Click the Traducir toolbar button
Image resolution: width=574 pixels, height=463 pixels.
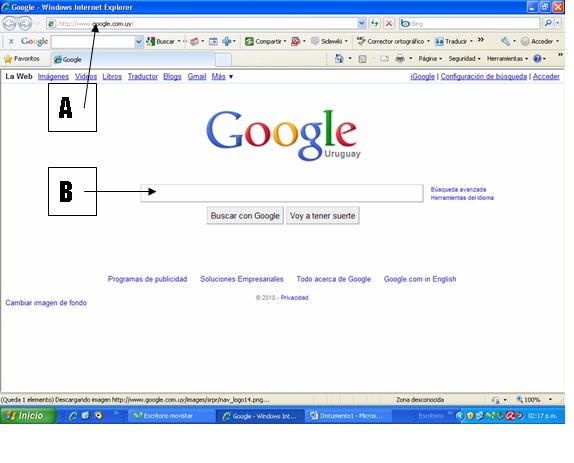click(x=453, y=41)
